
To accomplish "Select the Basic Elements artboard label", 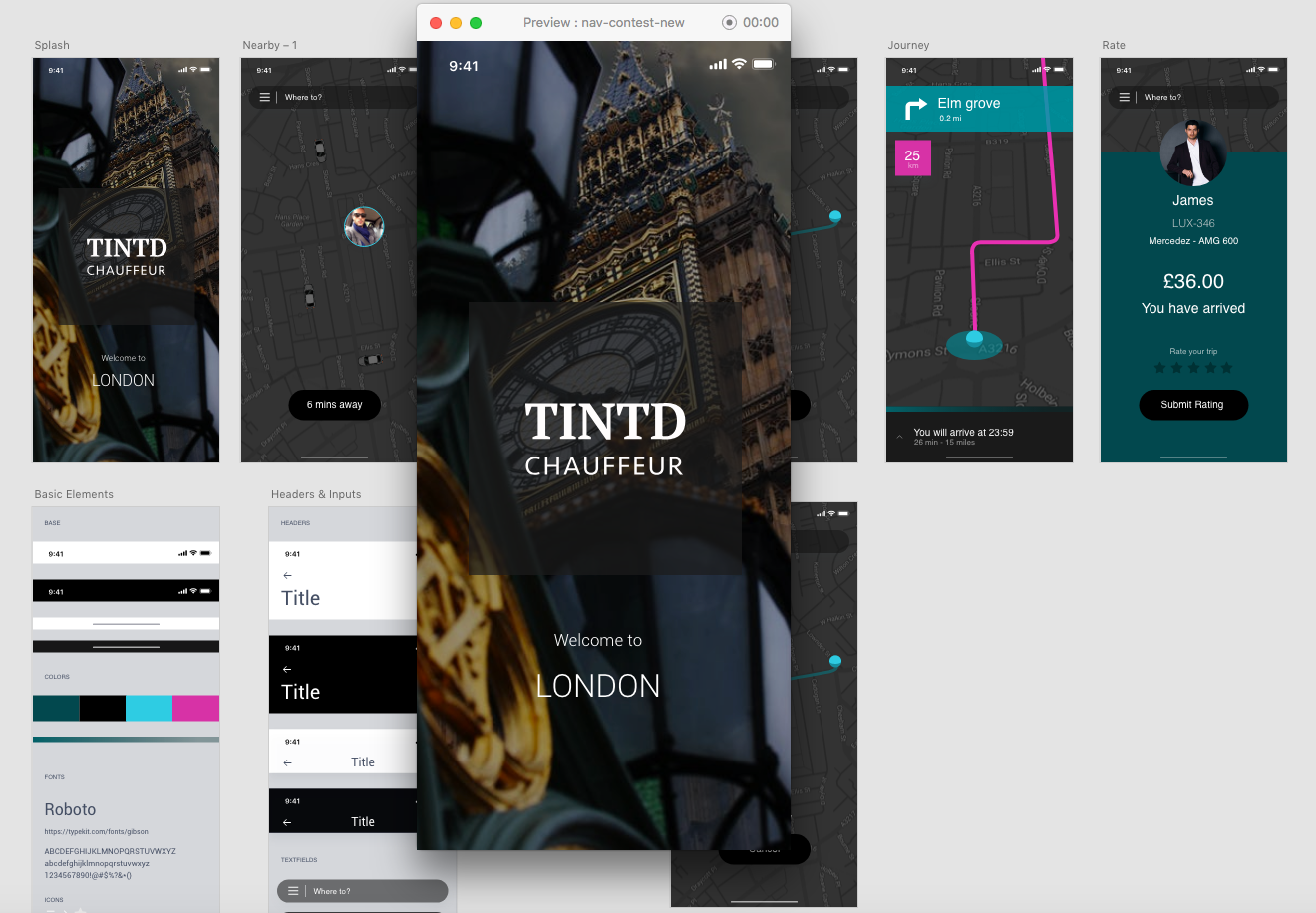I will coord(74,494).
